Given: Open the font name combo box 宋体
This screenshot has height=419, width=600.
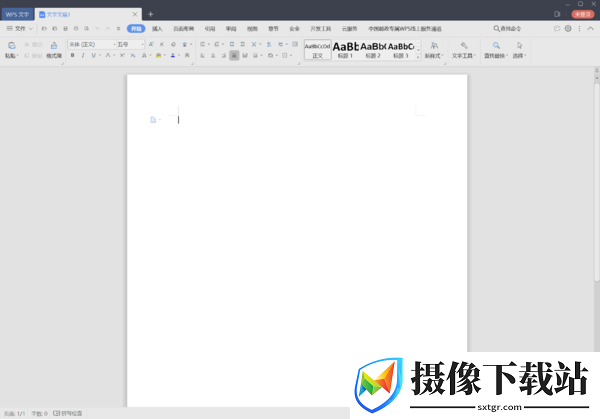Looking at the screenshot, I should pos(91,44).
